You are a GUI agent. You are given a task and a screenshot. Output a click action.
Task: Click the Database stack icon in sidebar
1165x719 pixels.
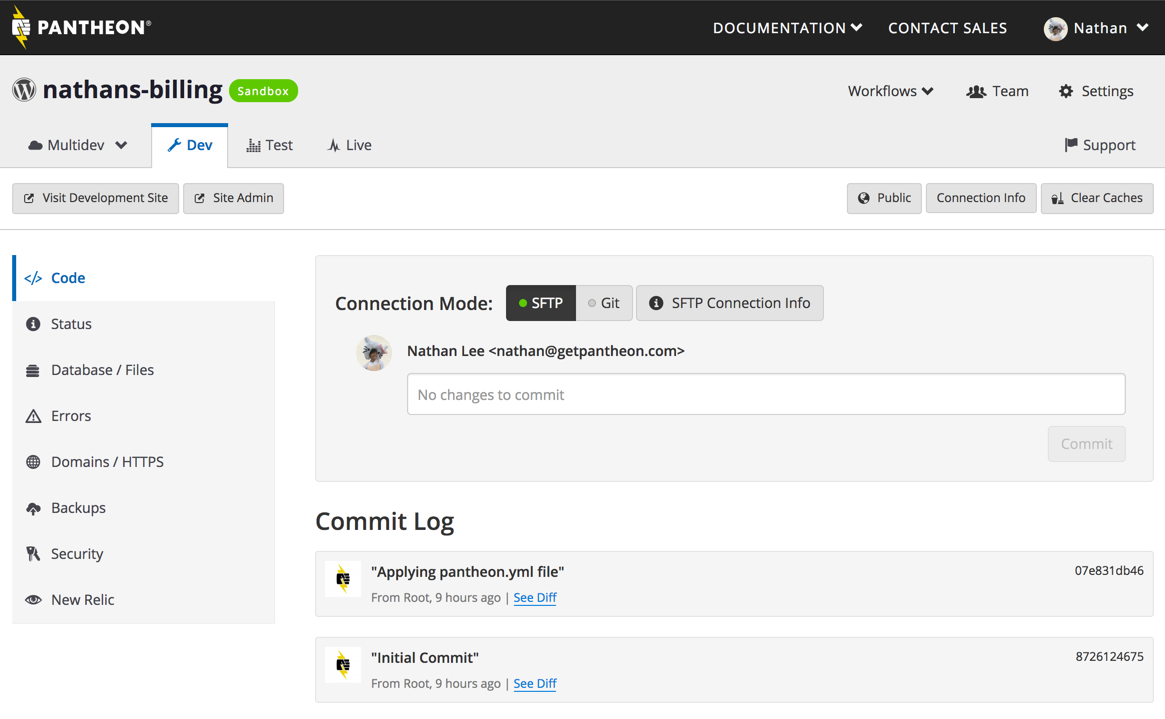tap(33, 371)
